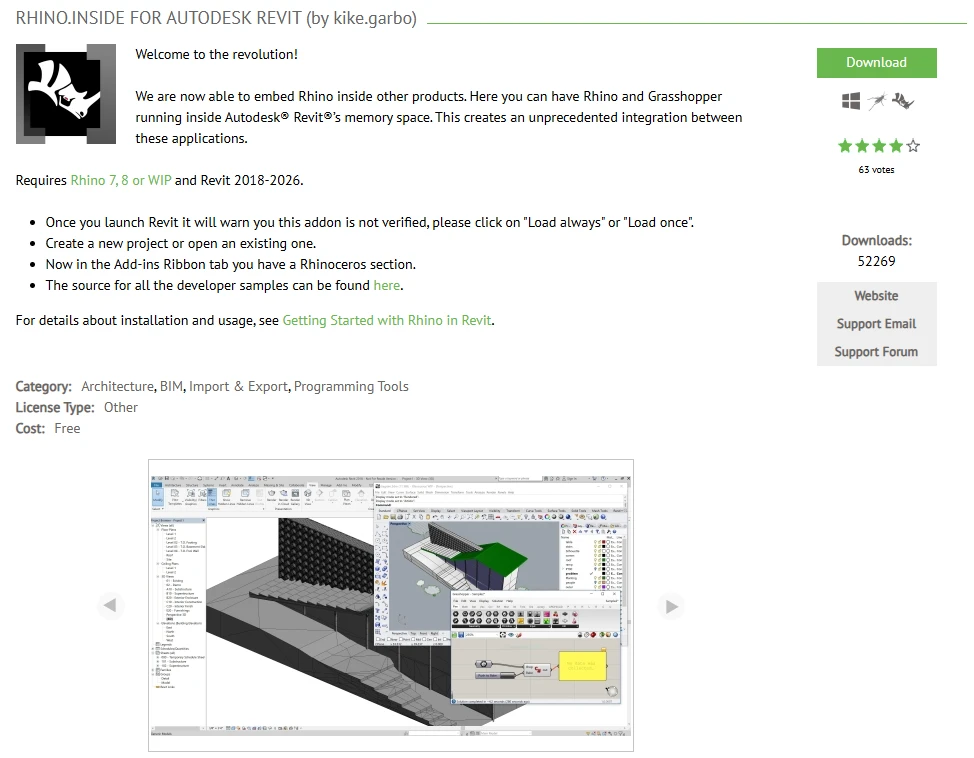Click the empty outlined rating star
Viewport: 974px width, 758px height.
click(913, 146)
